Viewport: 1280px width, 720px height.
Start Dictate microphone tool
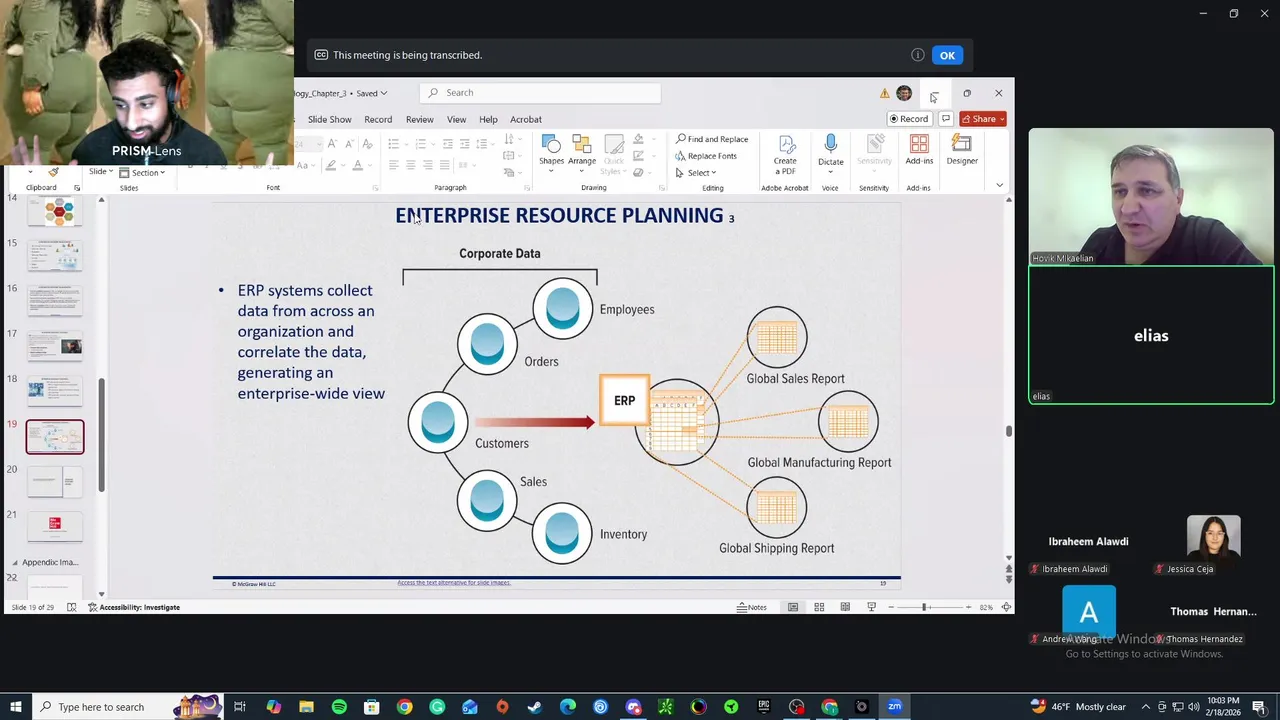click(x=830, y=152)
